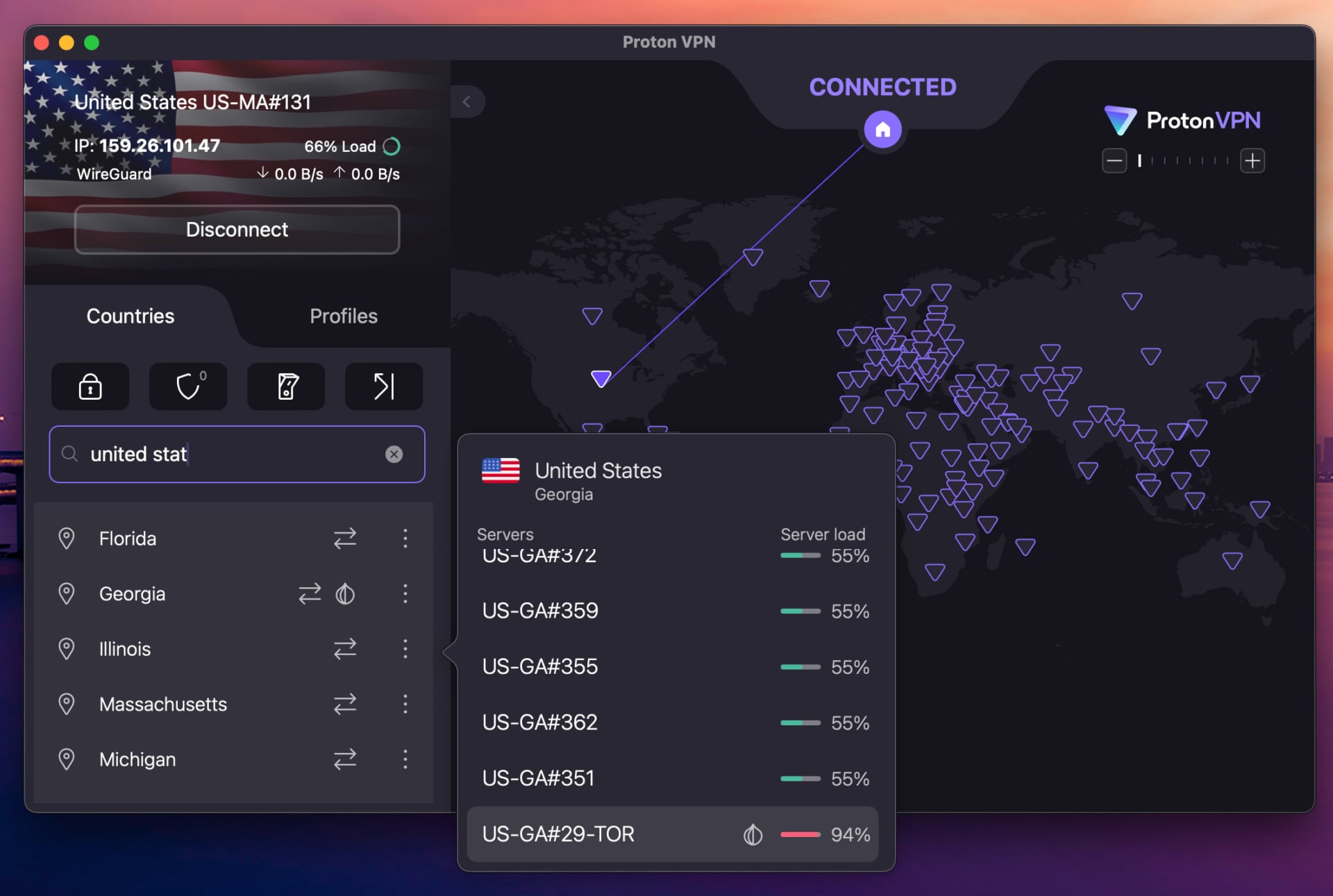Open Georgia's three-dot server menu

tap(405, 593)
